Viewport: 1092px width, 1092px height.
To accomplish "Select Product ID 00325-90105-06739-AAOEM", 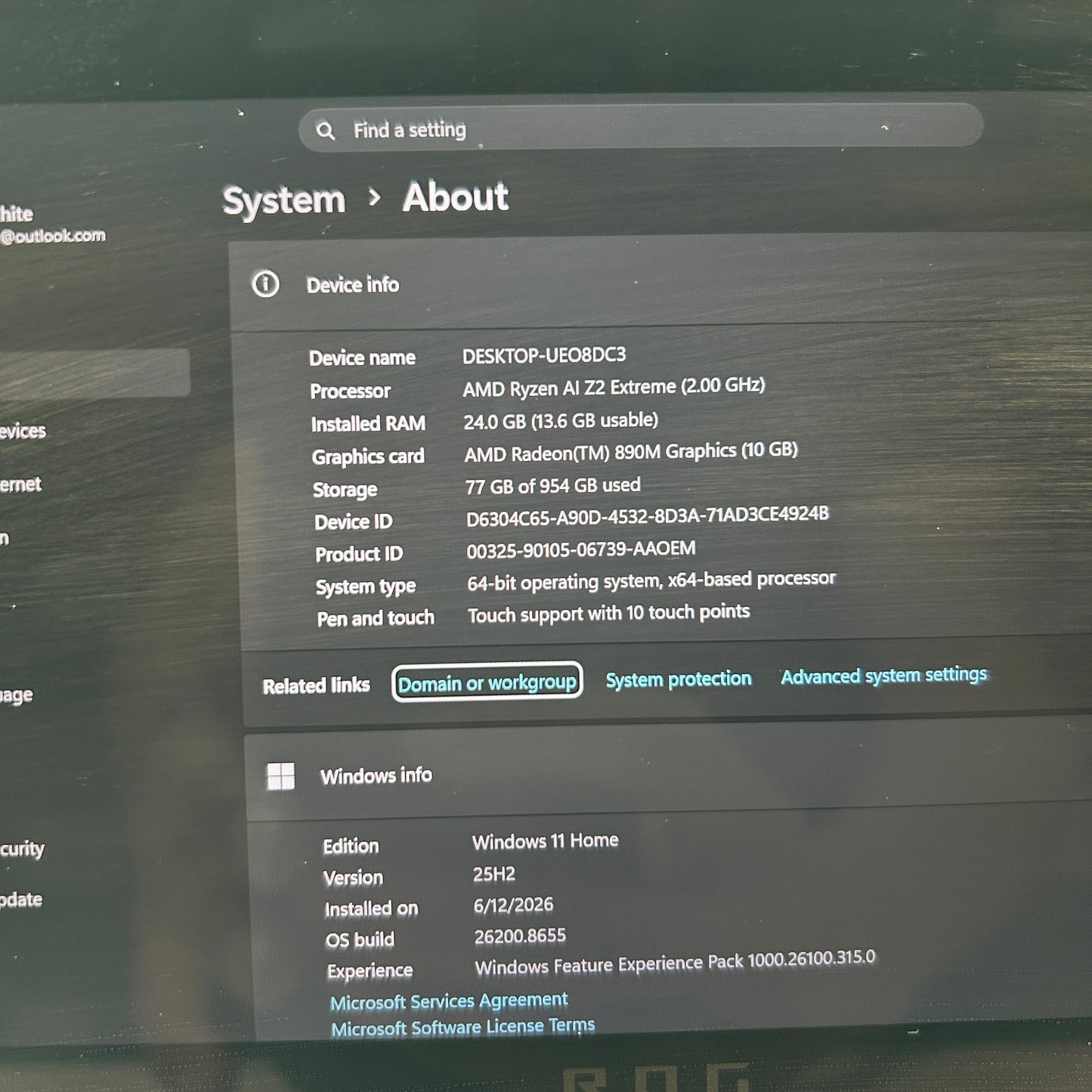I will pyautogui.click(x=580, y=549).
